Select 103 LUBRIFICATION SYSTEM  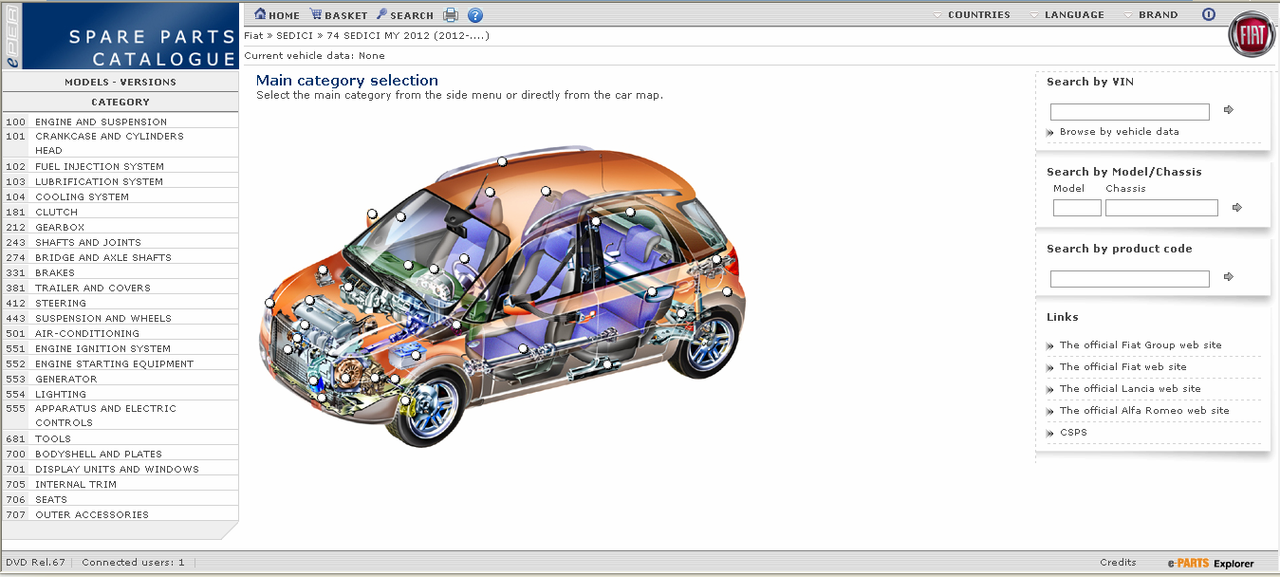[x=120, y=182]
